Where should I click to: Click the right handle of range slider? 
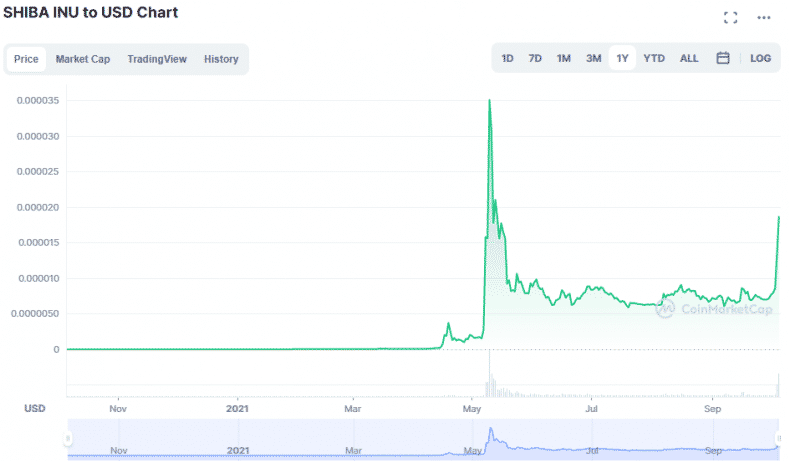pyautogui.click(x=778, y=439)
